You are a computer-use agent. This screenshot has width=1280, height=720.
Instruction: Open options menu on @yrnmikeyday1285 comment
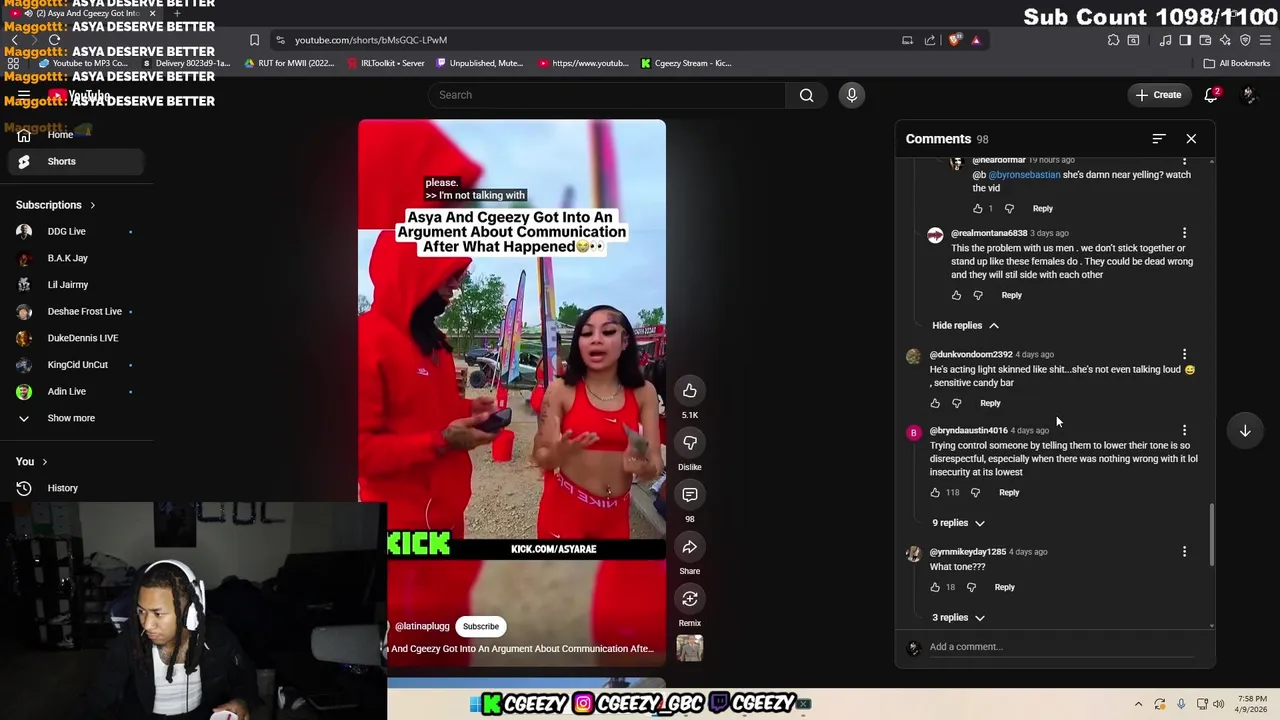pyautogui.click(x=1184, y=552)
